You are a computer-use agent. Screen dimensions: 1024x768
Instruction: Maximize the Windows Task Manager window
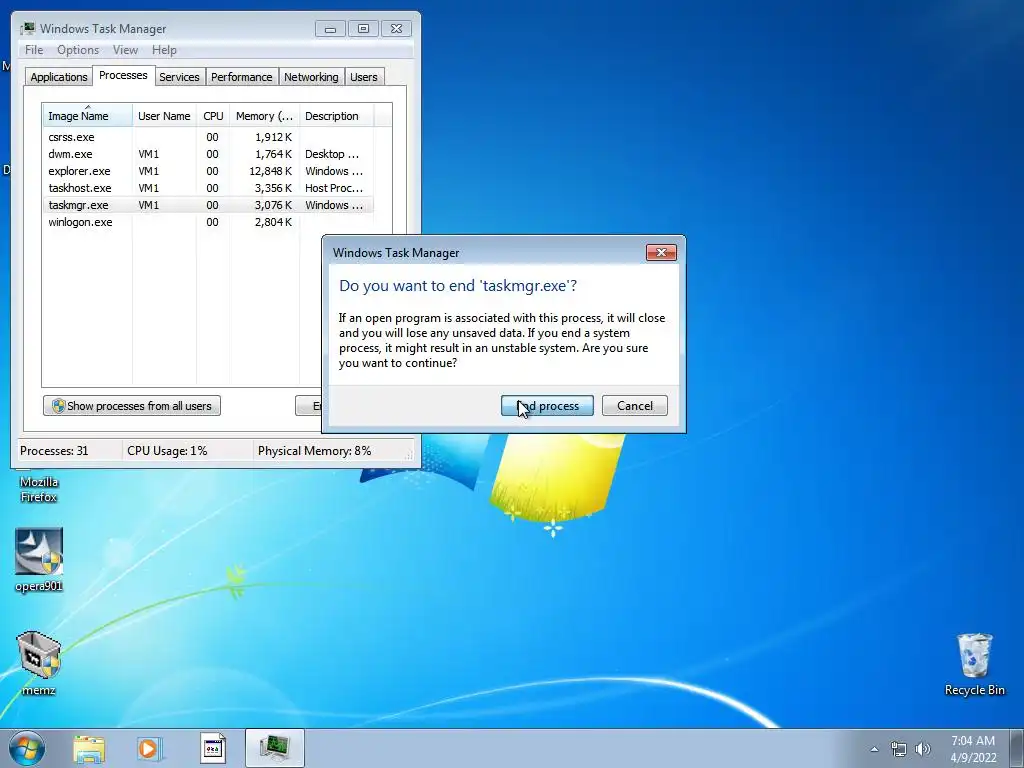pyautogui.click(x=363, y=29)
